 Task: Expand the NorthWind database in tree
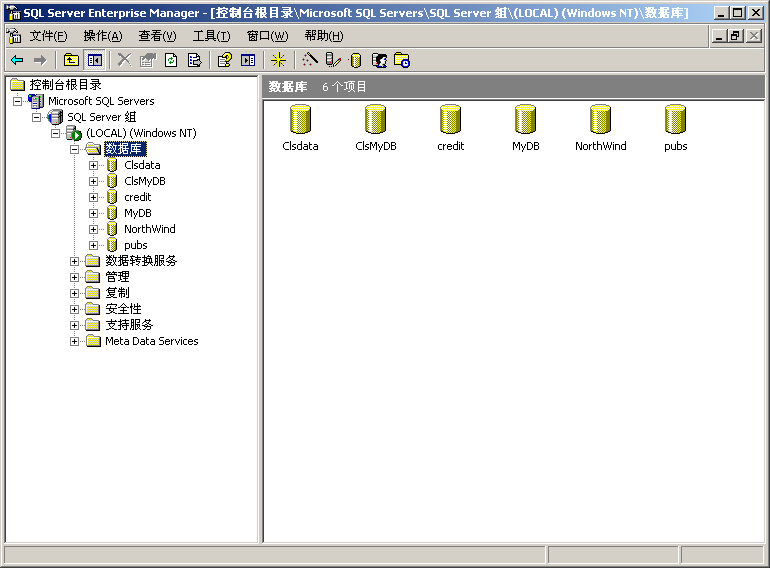pyautogui.click(x=93, y=229)
